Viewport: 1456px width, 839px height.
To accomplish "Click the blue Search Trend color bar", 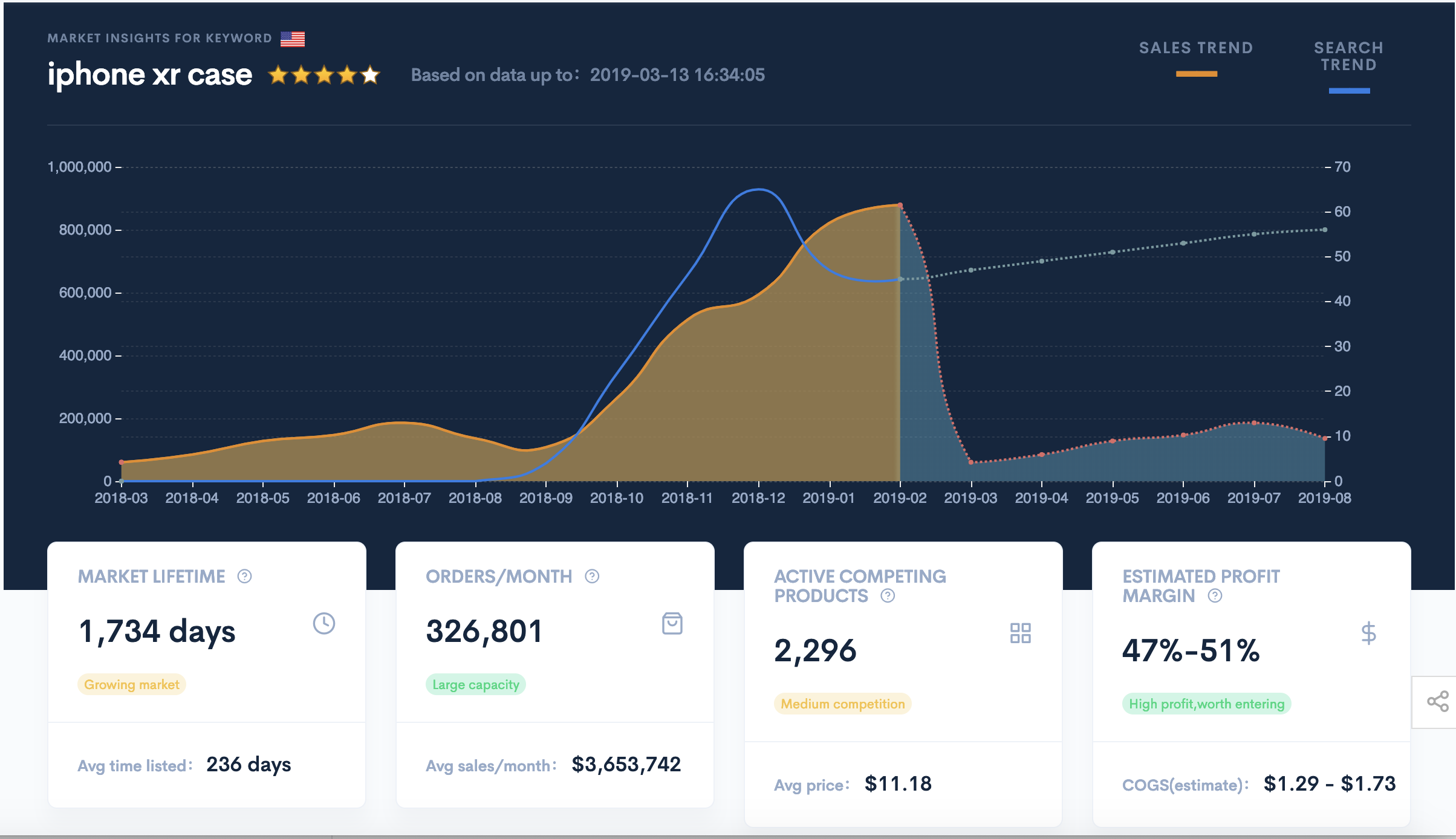I will tap(1350, 91).
